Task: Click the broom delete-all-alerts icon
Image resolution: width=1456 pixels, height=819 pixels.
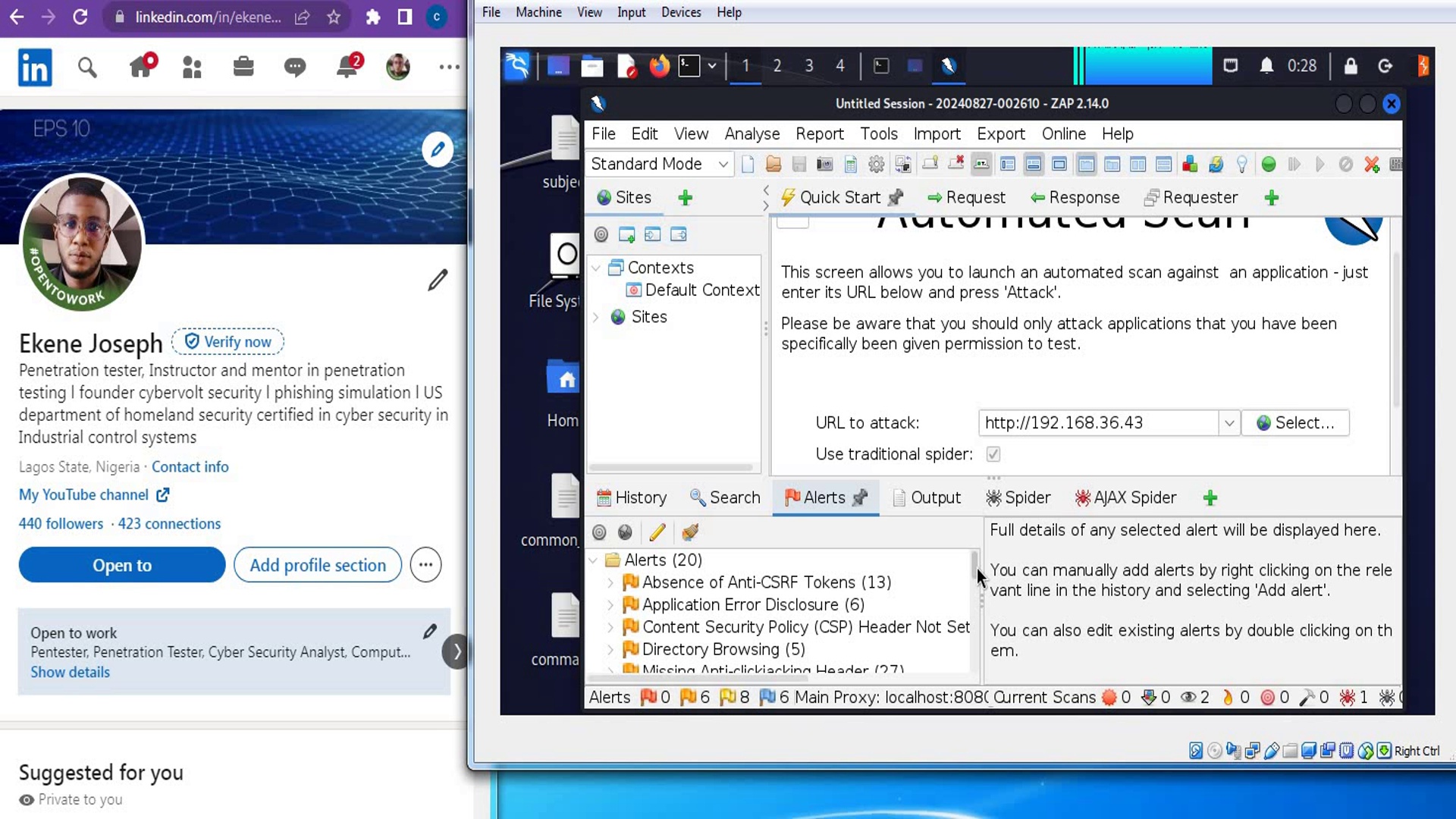Action: point(689,532)
